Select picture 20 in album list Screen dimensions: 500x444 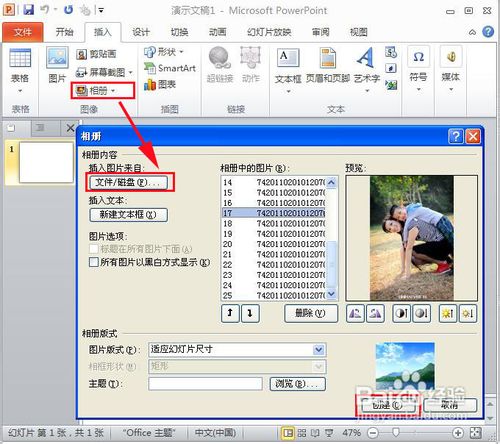pyautogui.click(x=274, y=244)
